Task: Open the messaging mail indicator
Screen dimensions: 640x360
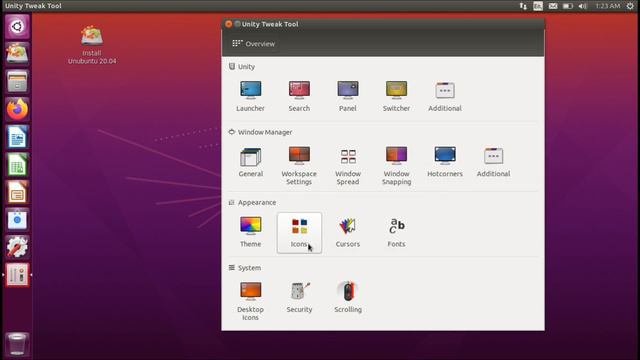Action: coord(553,6)
